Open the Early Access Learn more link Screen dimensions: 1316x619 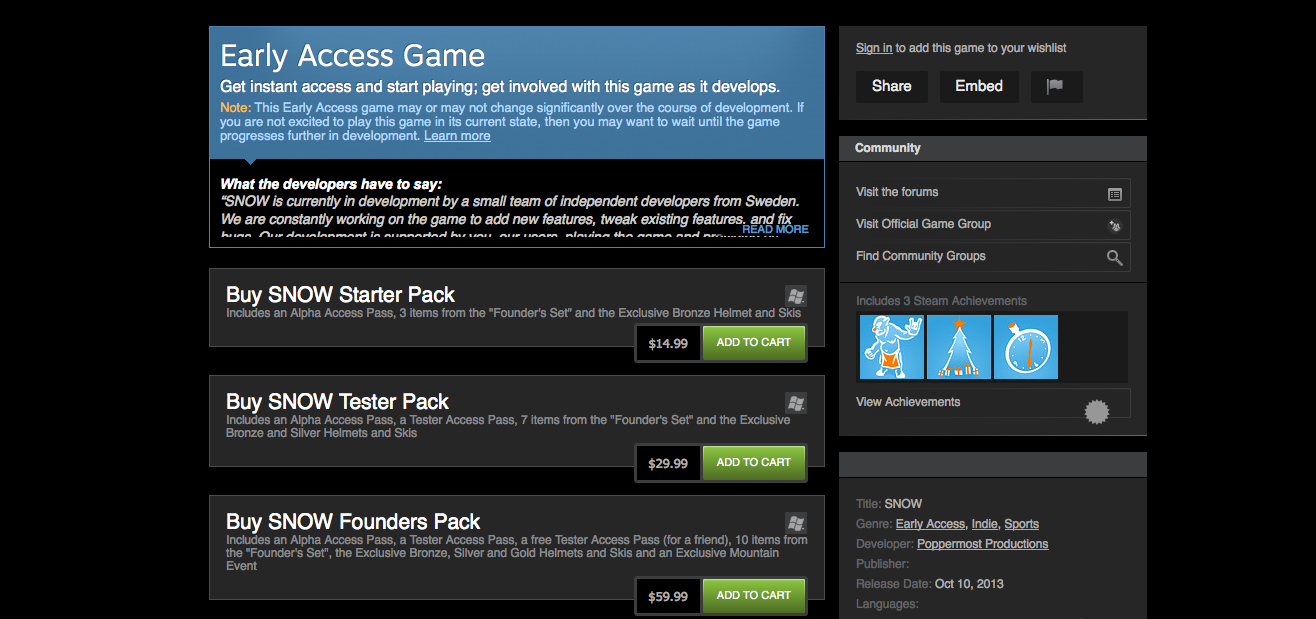tap(457, 136)
